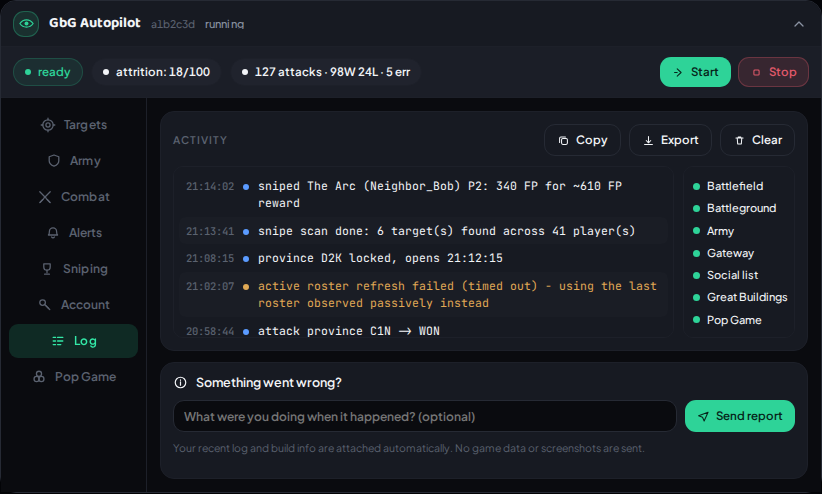
Task: Open the Targets section
Action: (x=73, y=125)
